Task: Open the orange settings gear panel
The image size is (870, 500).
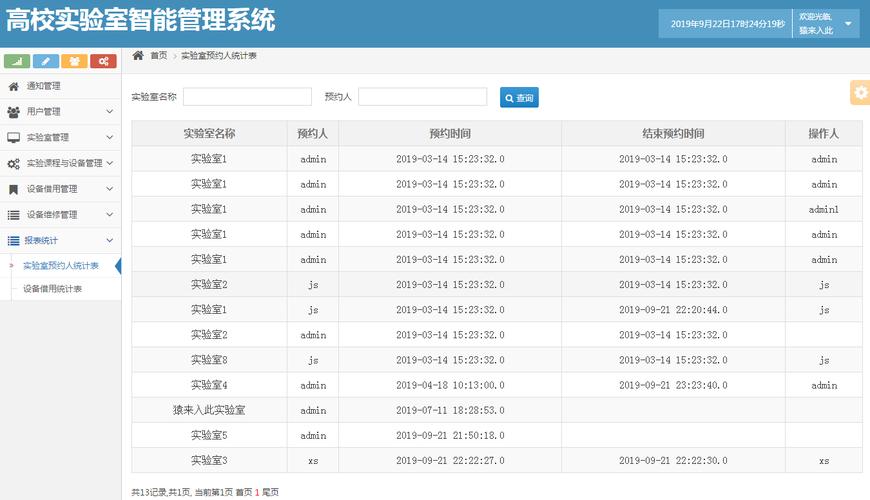Action: pos(860,92)
